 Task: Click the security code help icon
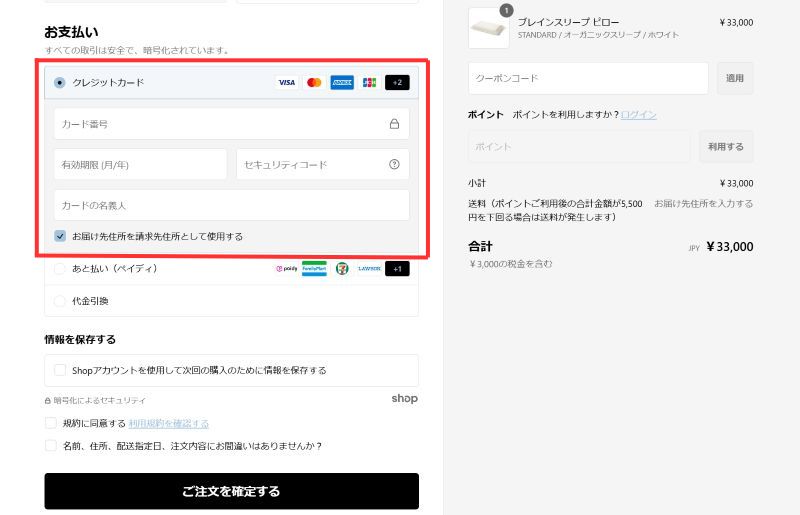pos(394,165)
